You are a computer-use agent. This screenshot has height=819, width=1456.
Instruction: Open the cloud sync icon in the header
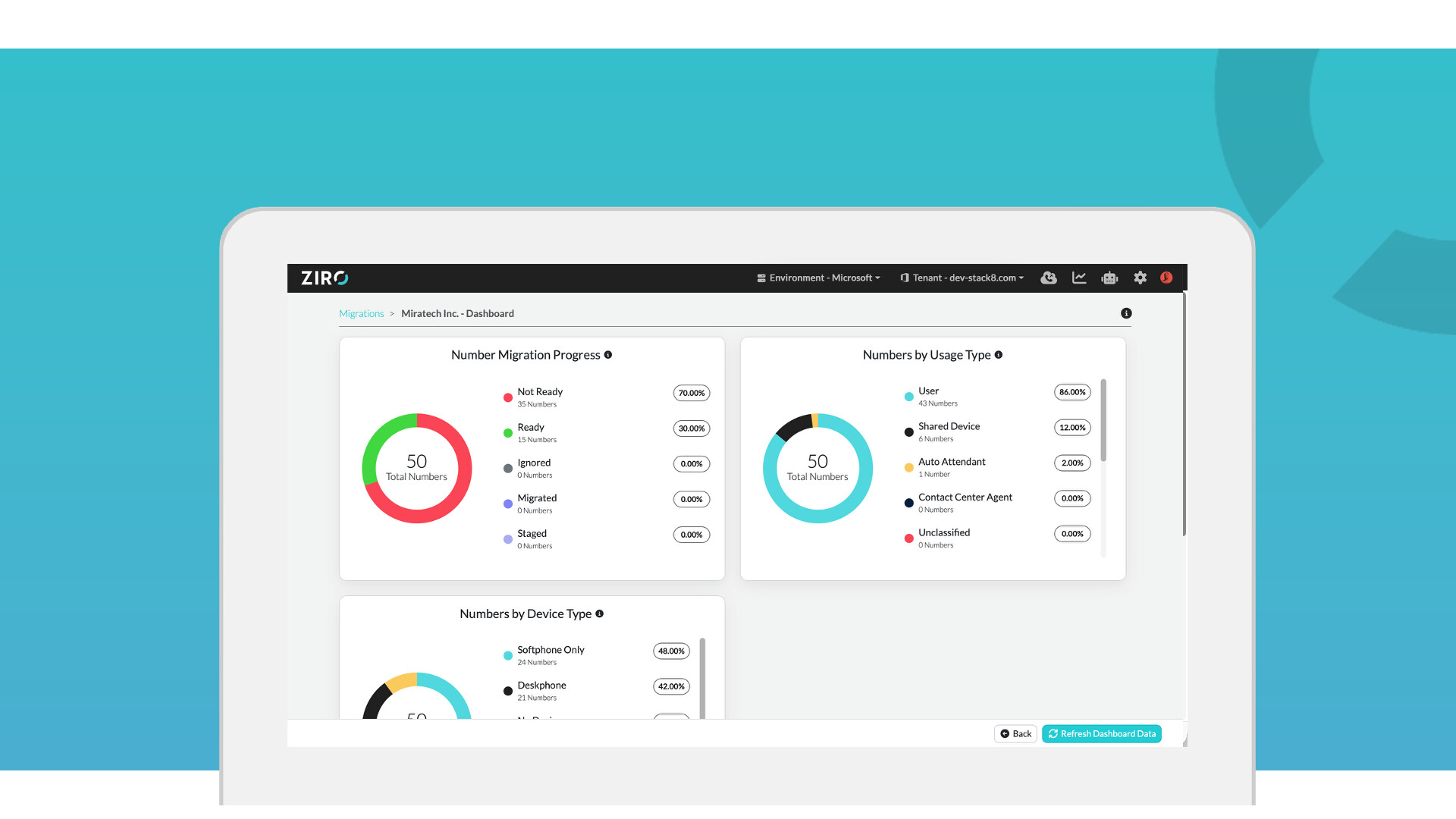pos(1049,278)
